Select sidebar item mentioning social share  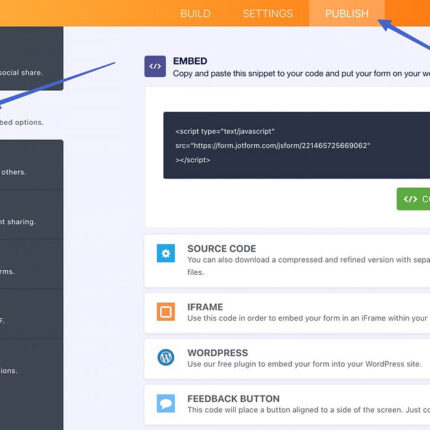pos(31,58)
